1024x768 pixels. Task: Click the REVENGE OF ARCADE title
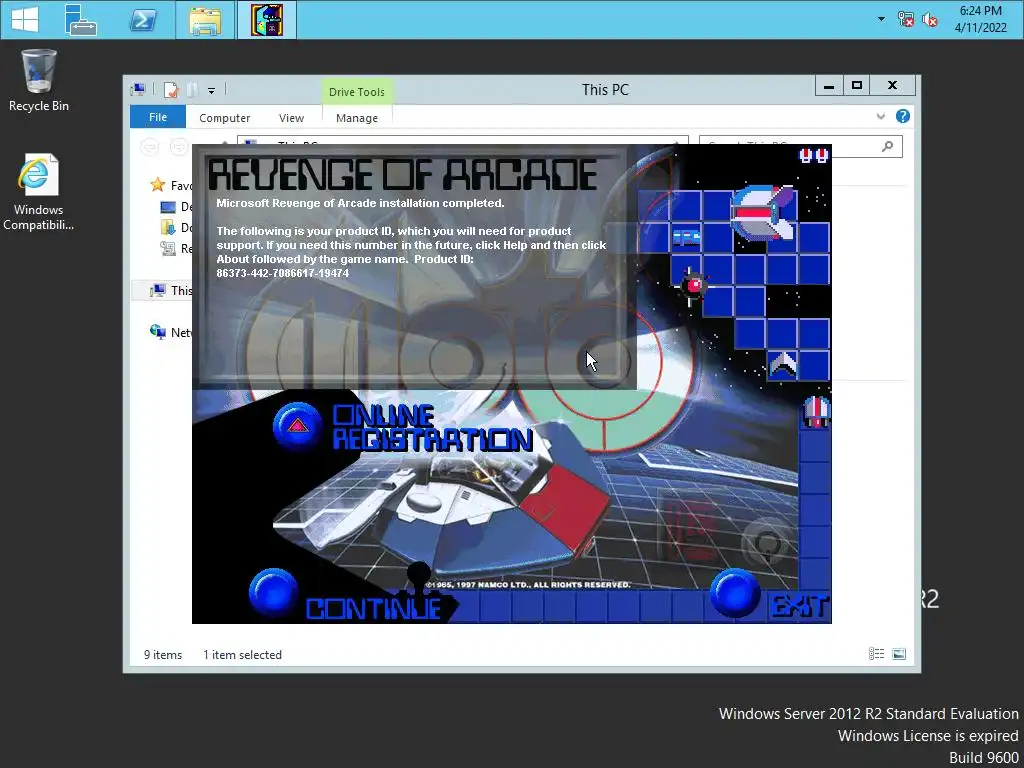pos(403,175)
